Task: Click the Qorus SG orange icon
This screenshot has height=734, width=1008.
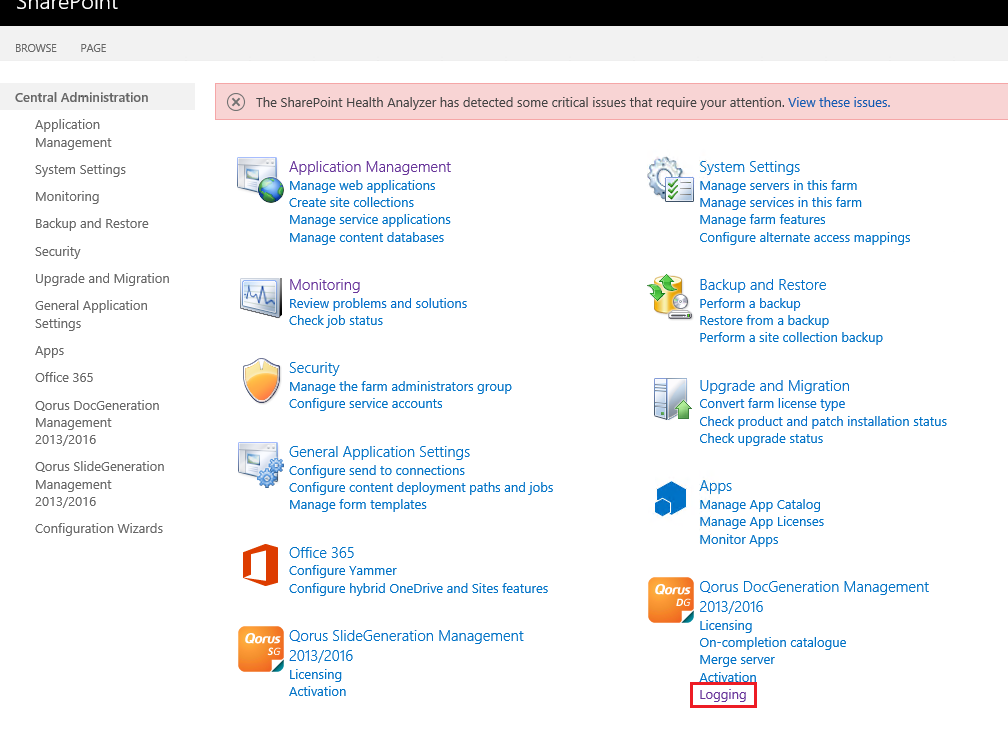Action: pos(260,649)
